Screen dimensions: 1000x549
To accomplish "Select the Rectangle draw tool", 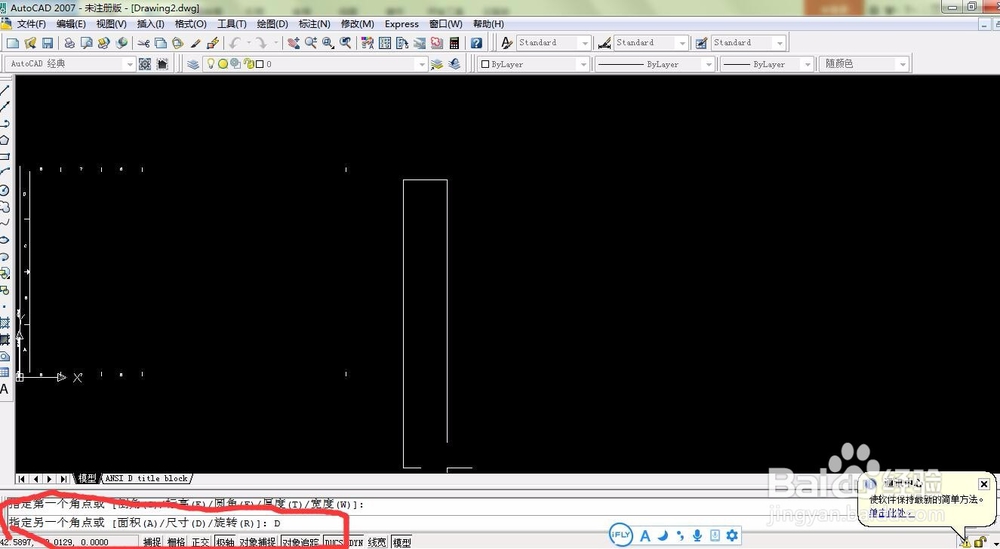I will pos(4,156).
